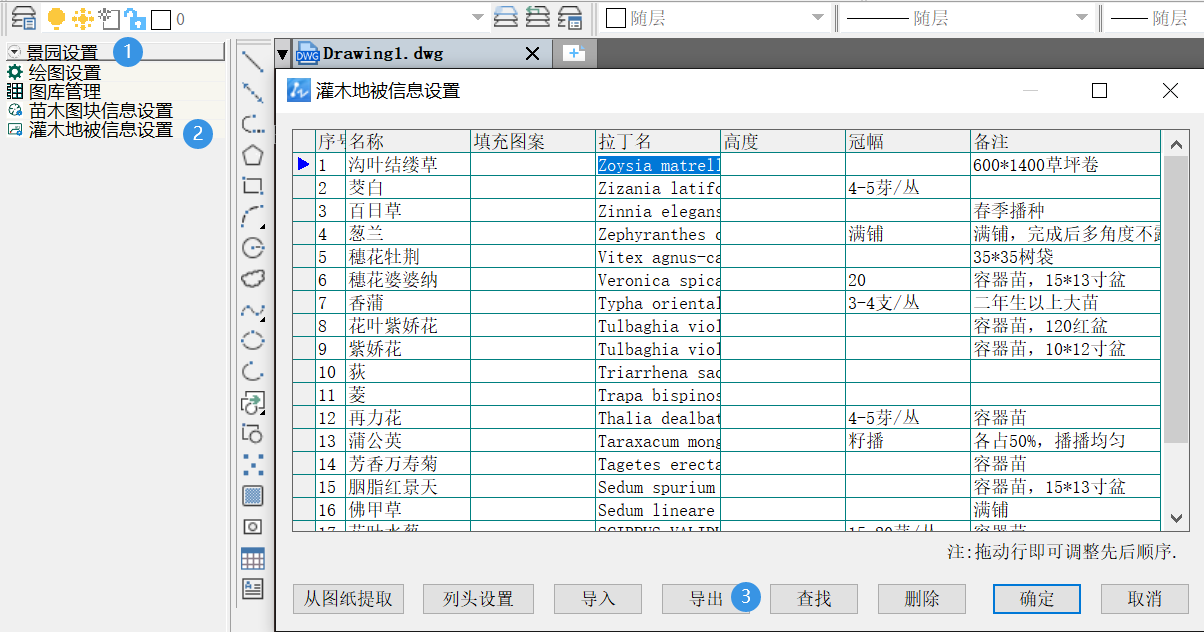Open the Layer Properties manager icon
Image resolution: width=1204 pixels, height=632 pixels.
coord(24,17)
